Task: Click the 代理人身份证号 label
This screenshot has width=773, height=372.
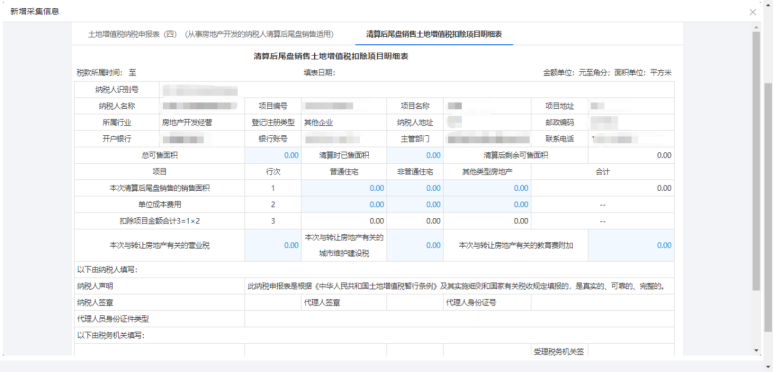Action: click(471, 303)
